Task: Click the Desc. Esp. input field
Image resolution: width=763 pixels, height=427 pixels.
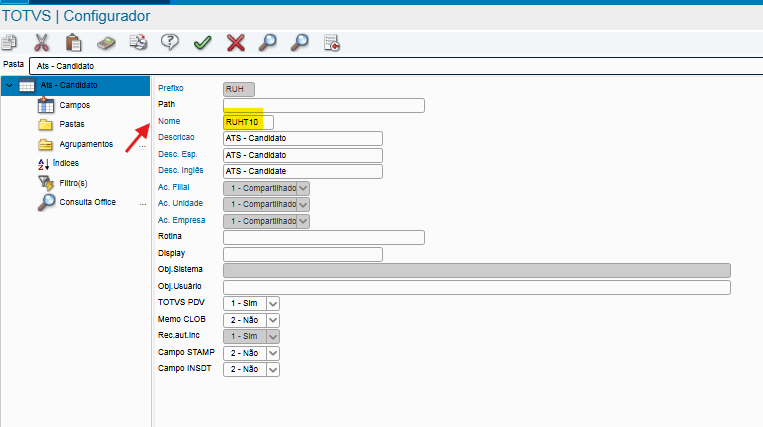Action: click(303, 155)
